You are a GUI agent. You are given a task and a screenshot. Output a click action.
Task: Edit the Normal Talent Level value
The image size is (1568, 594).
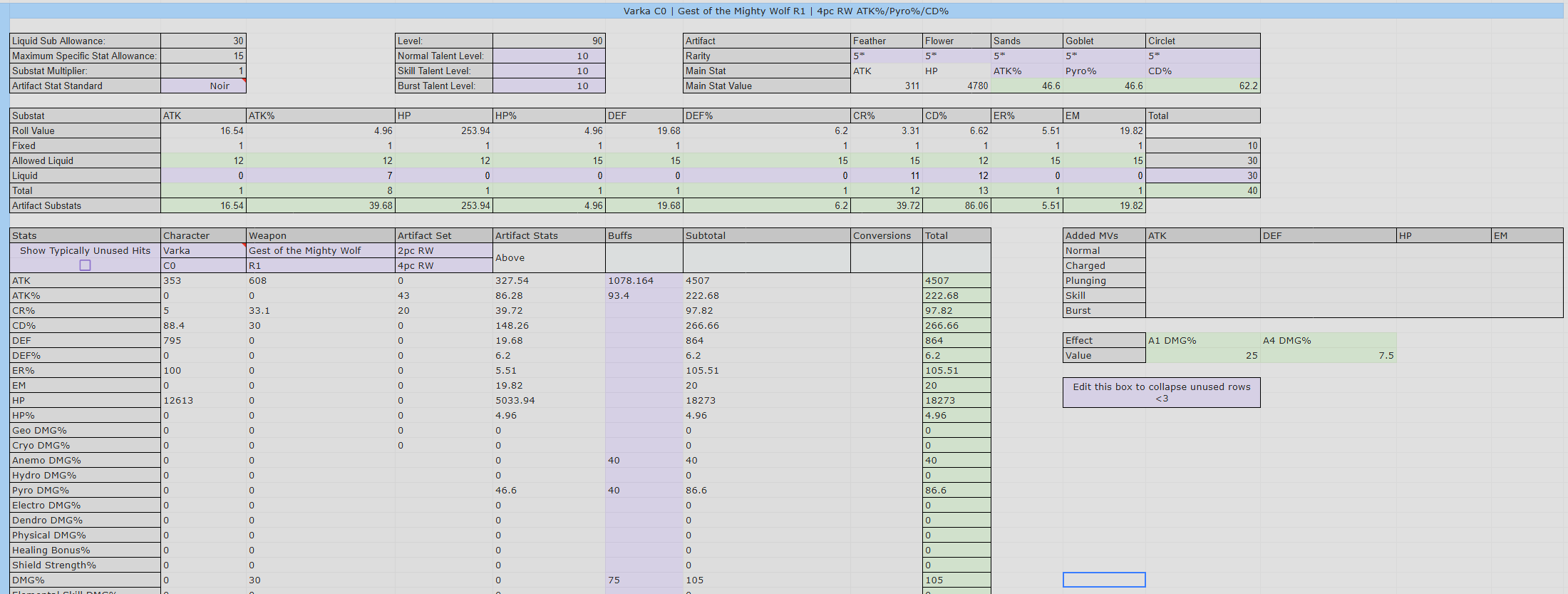[x=549, y=56]
